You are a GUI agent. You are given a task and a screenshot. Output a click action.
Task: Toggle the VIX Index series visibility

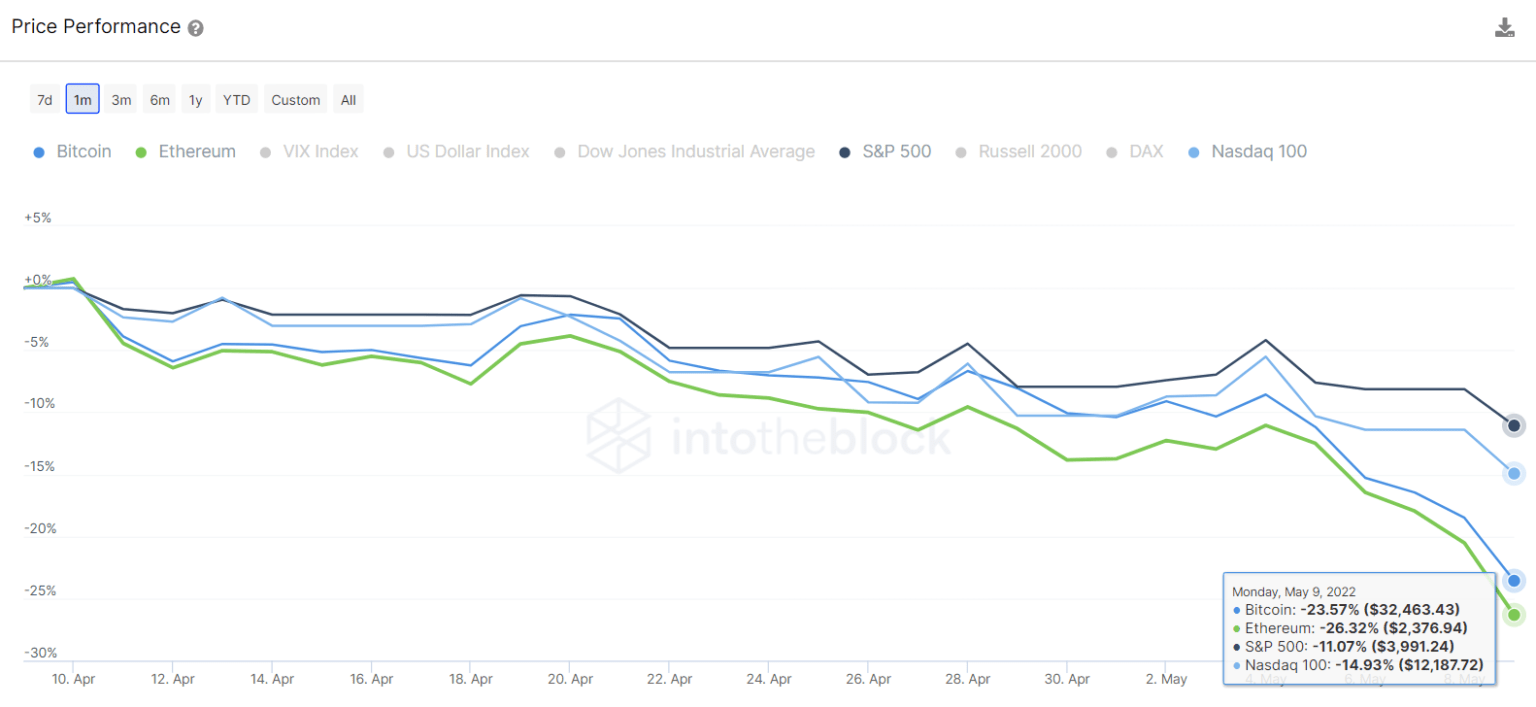[265, 151]
